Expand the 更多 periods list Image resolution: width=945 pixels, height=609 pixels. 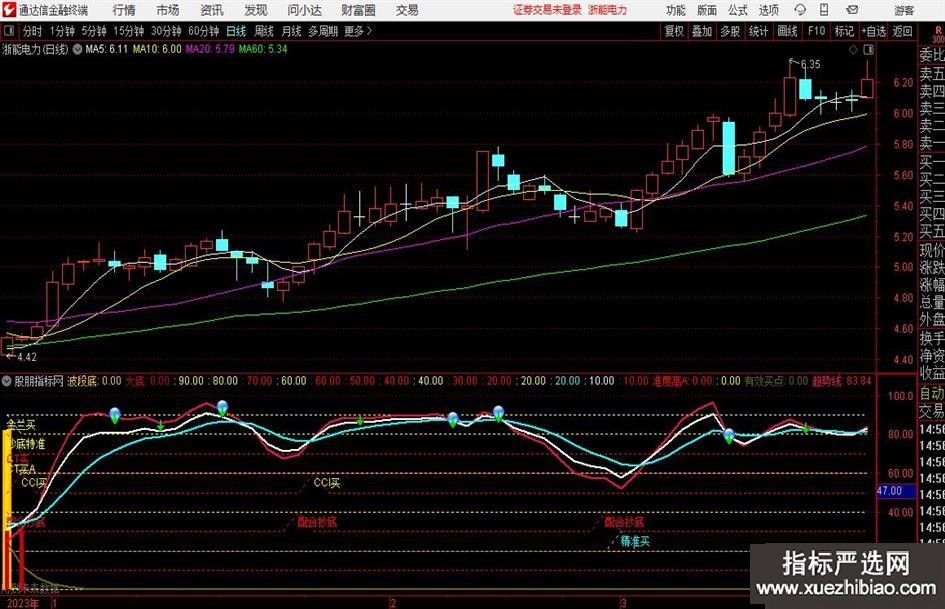coord(358,31)
